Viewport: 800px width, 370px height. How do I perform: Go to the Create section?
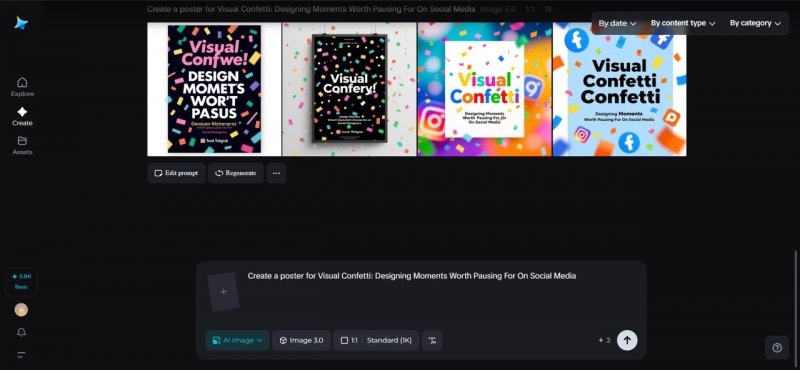[22, 116]
